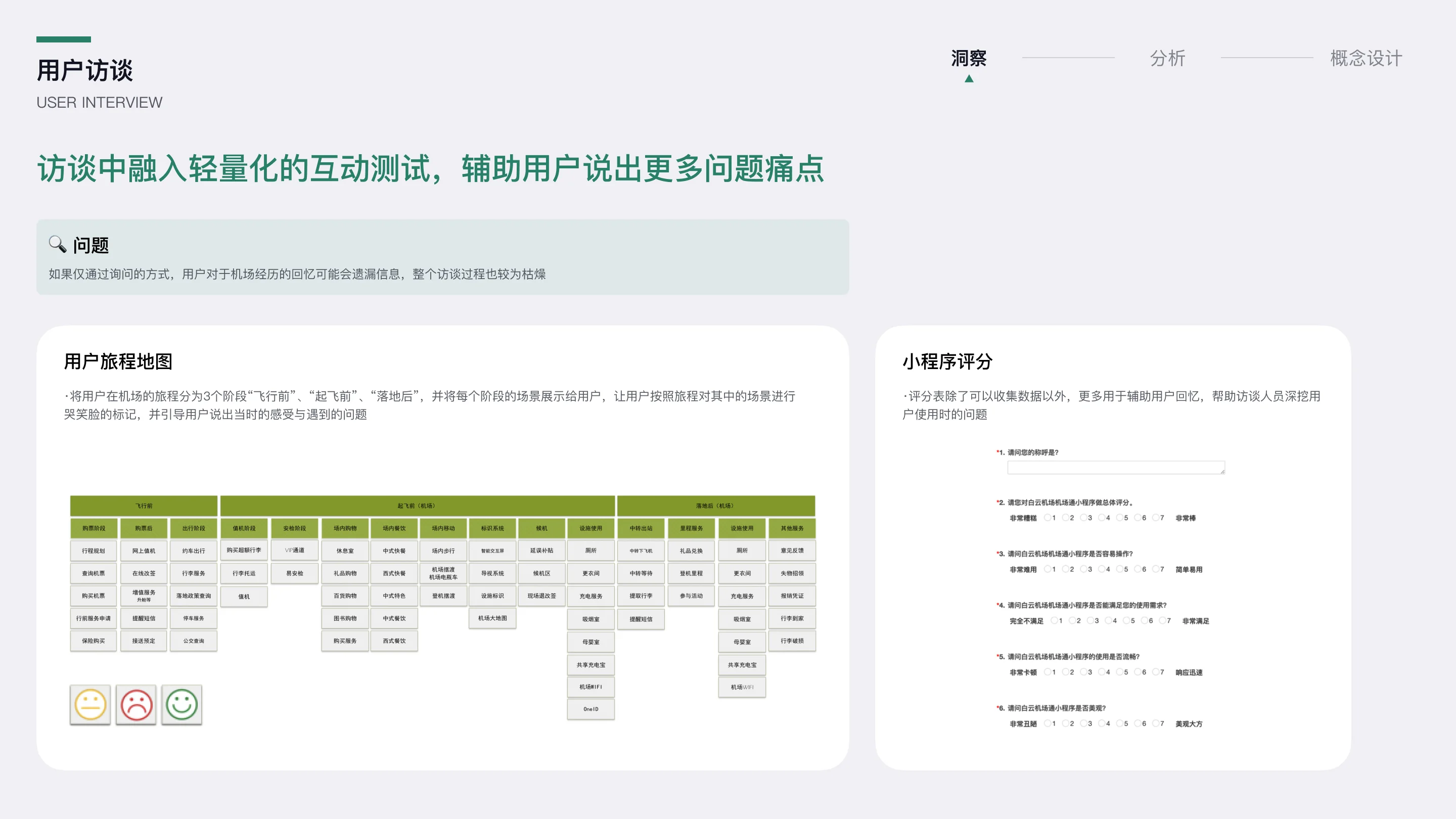Click the 飞行前 stage header
The width and height of the screenshot is (1456, 819).
point(144,506)
